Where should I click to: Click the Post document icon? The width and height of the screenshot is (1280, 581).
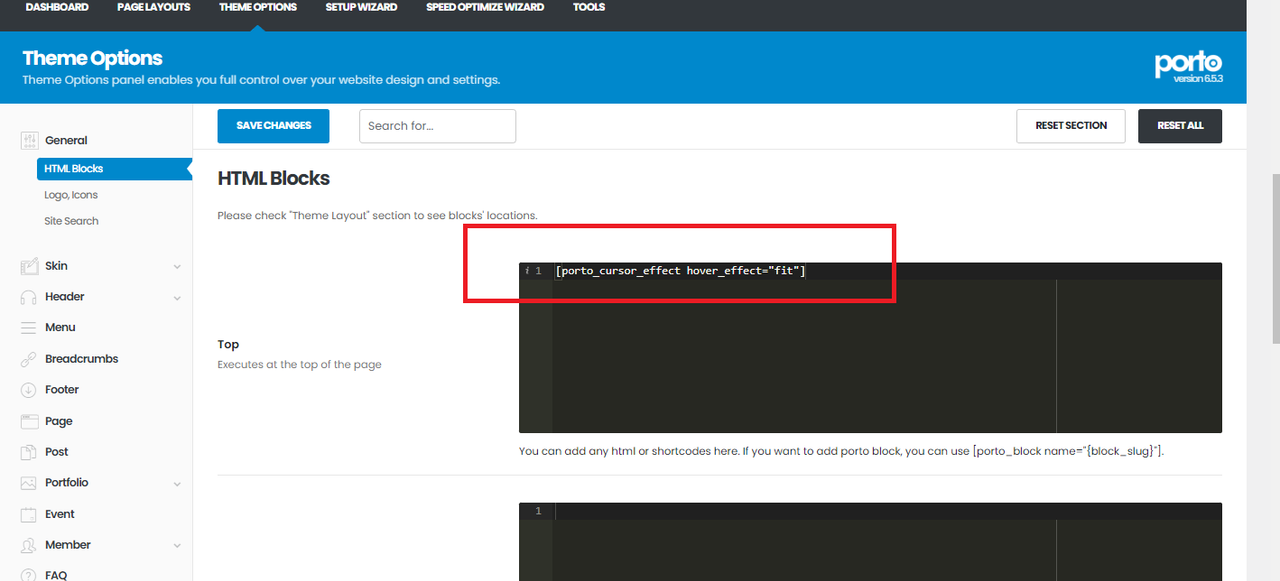(29, 452)
